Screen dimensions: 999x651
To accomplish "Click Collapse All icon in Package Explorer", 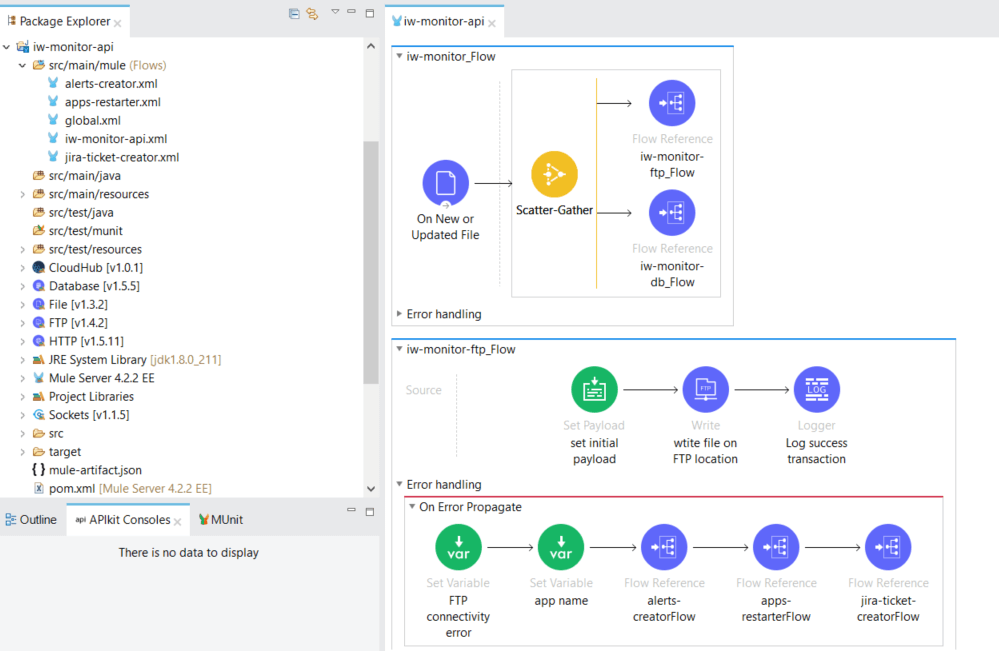I will (294, 13).
